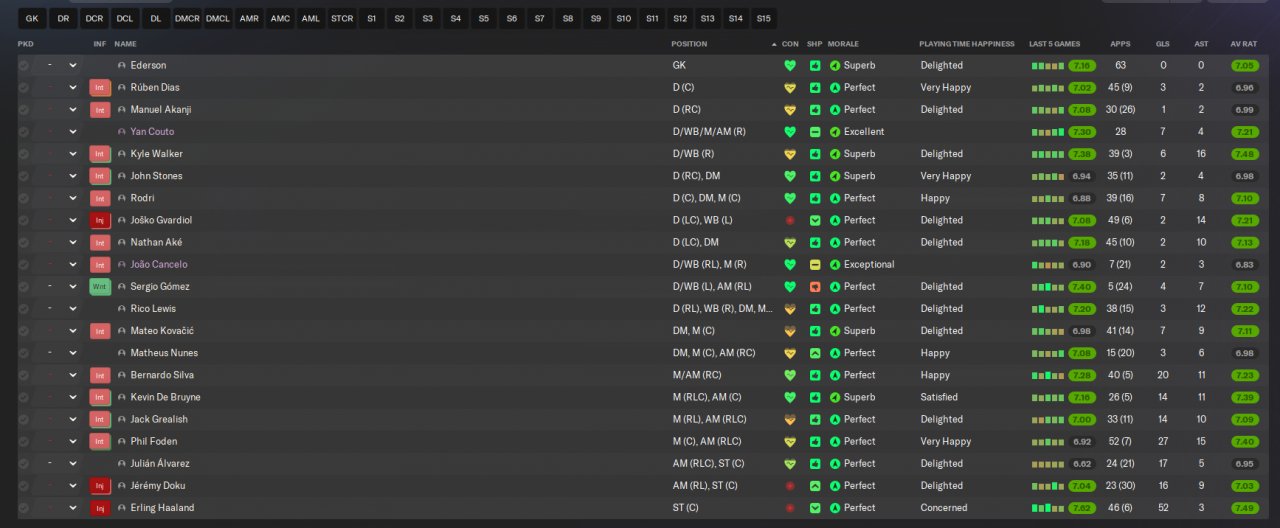1280x528 pixels.
Task: Click Ederson morale arrow icon
Action: [835, 66]
